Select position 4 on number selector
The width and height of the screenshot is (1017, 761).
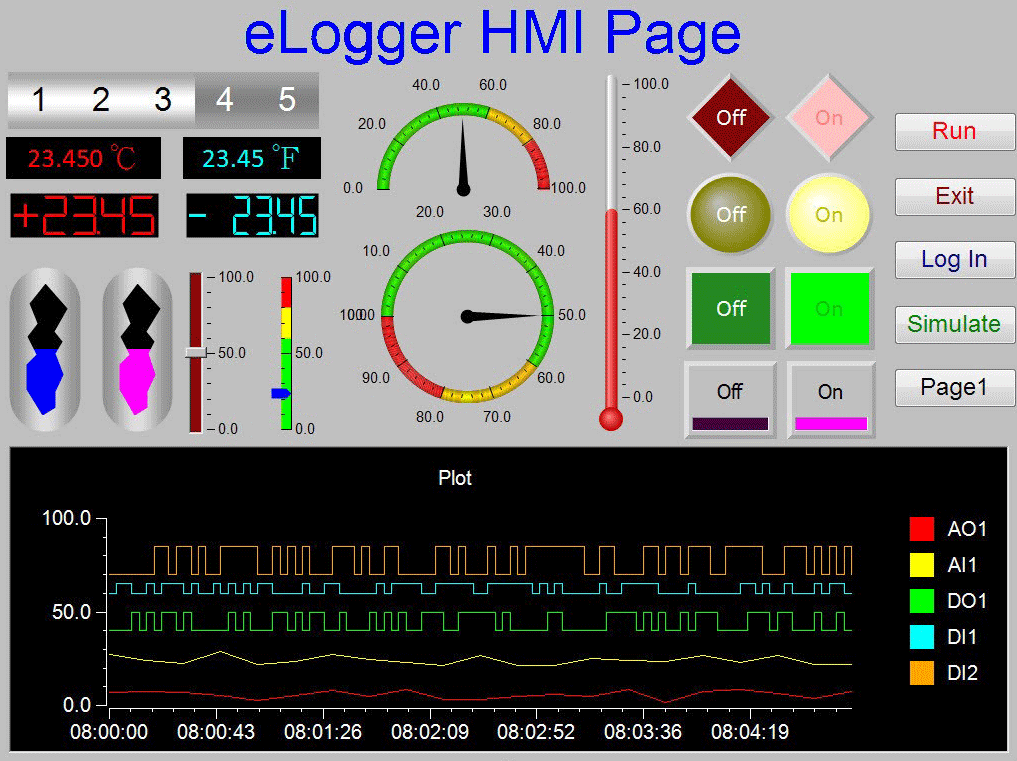pos(225,100)
